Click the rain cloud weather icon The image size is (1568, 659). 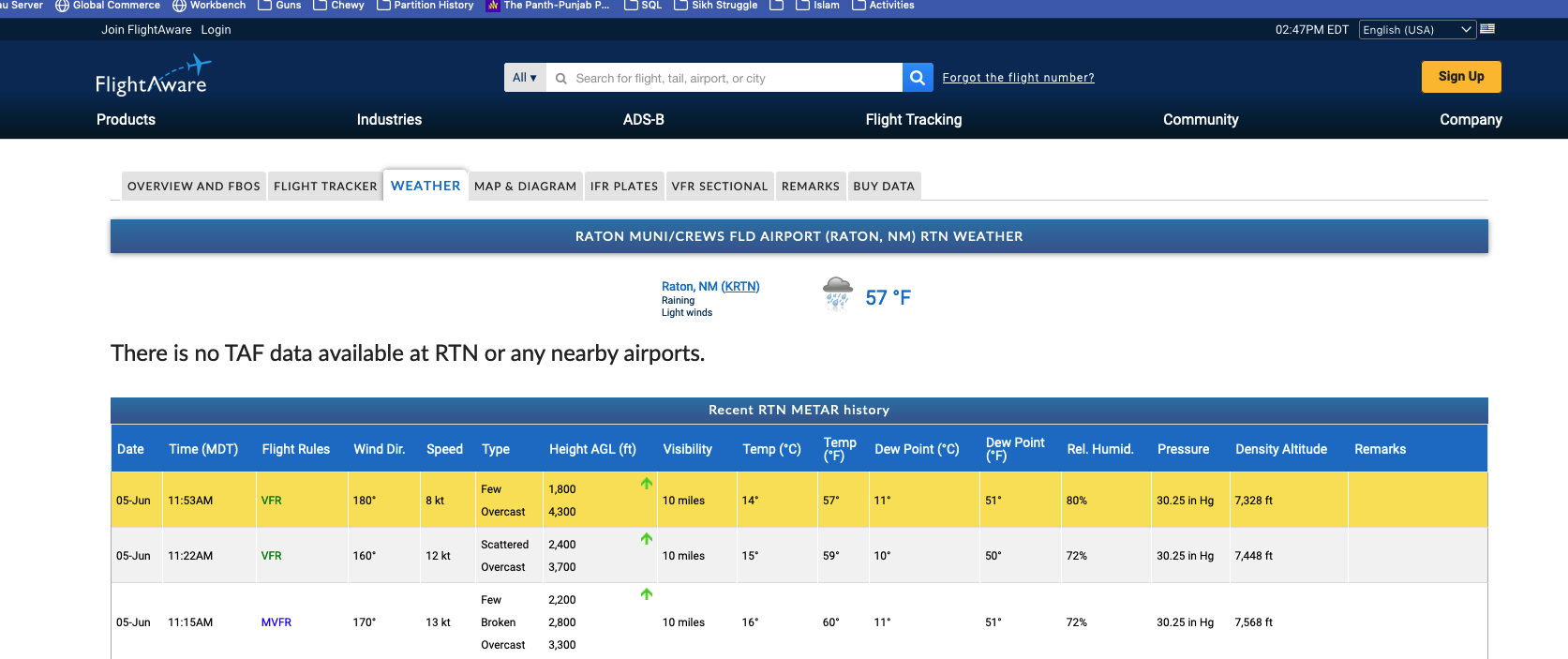837,293
